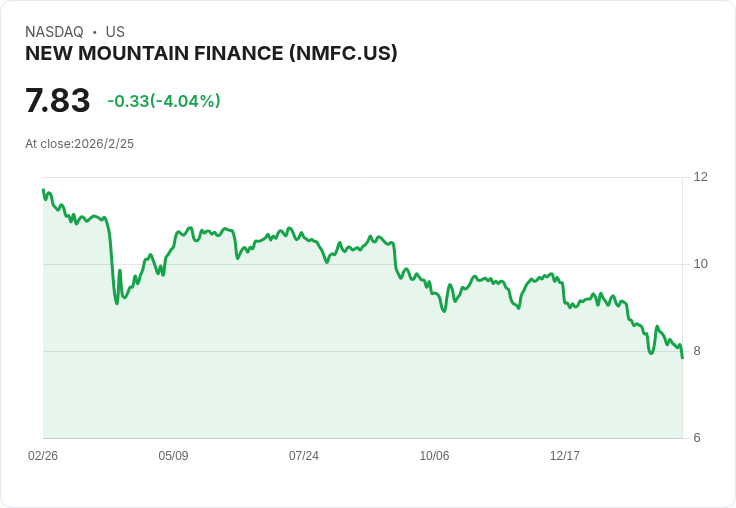Click the 8 y-axis price label
Viewport: 736px width, 508px height.
point(697,351)
